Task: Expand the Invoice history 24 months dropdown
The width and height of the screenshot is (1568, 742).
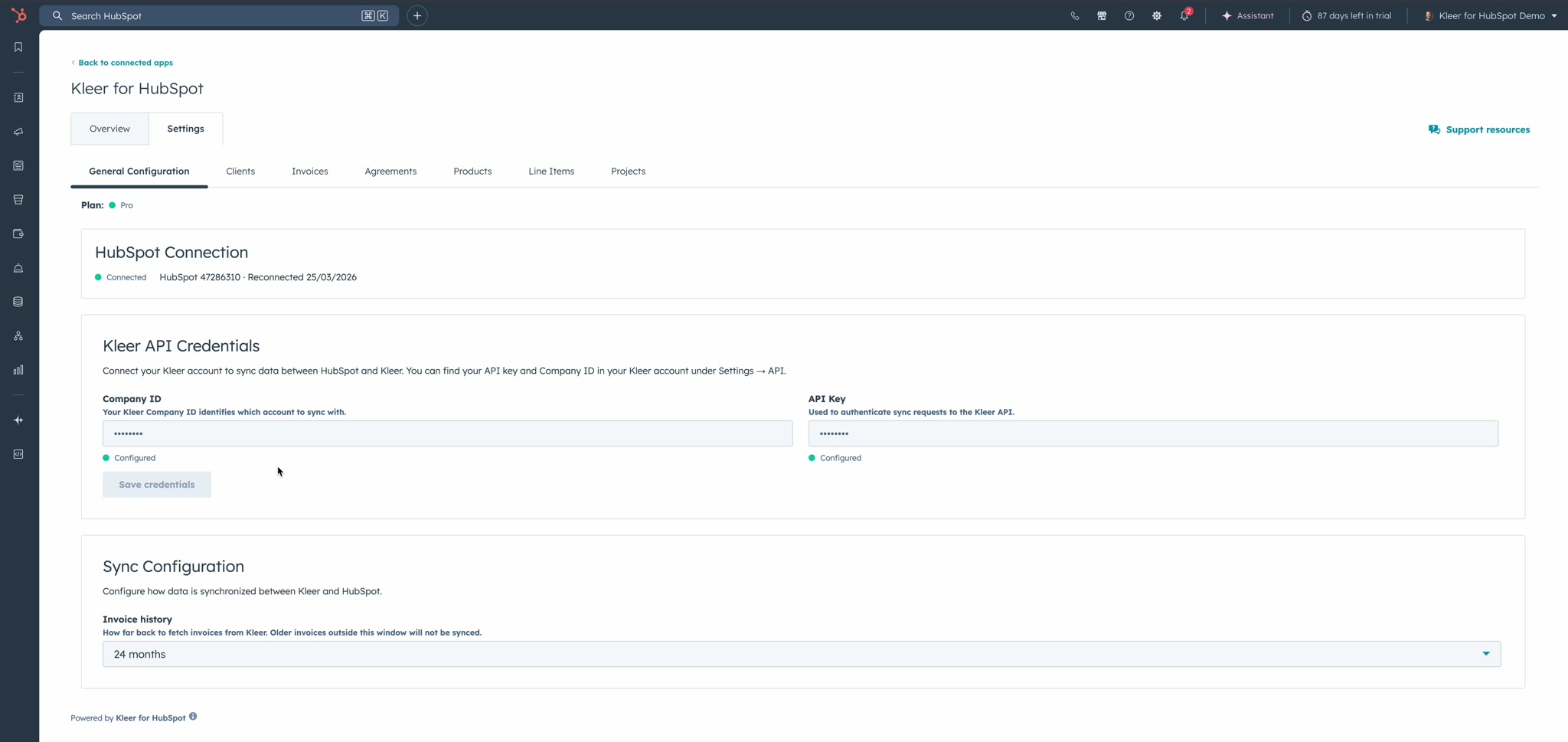Action: [802, 654]
